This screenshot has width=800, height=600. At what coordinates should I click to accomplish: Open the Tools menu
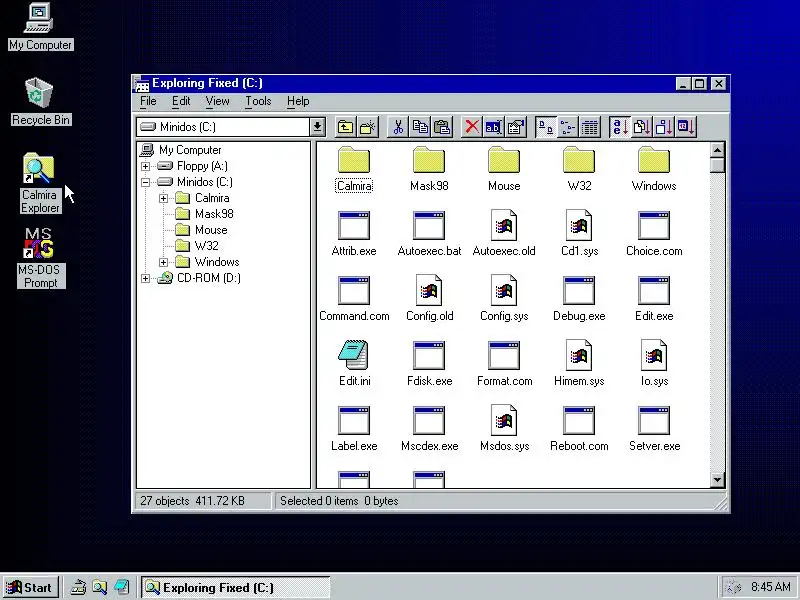coord(258,101)
